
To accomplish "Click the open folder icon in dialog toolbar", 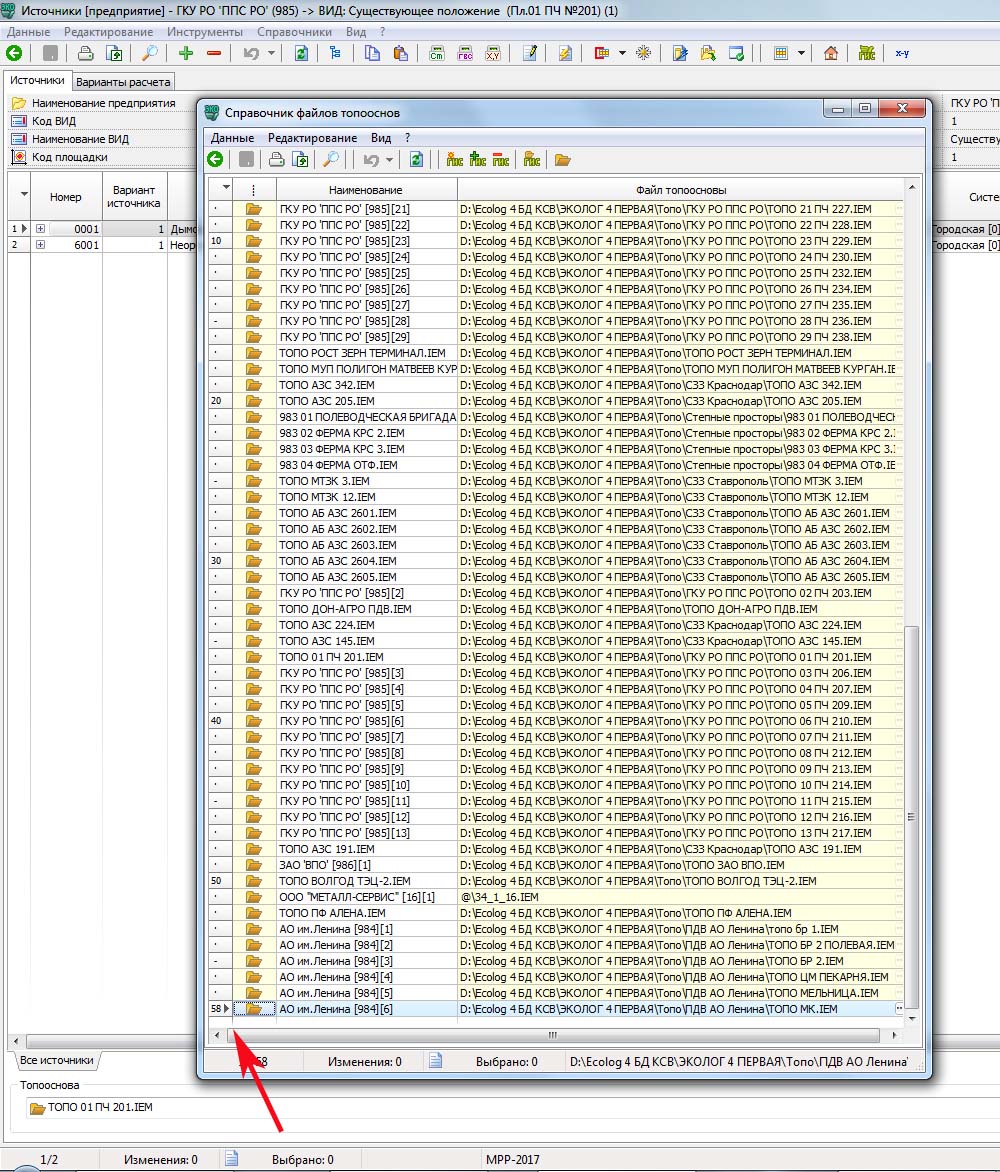I will [563, 159].
